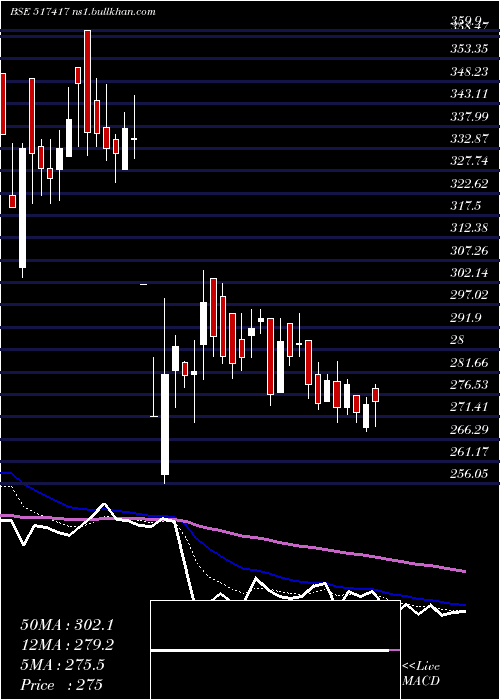Click the <<Live MACD label

pyautogui.click(x=421, y=673)
